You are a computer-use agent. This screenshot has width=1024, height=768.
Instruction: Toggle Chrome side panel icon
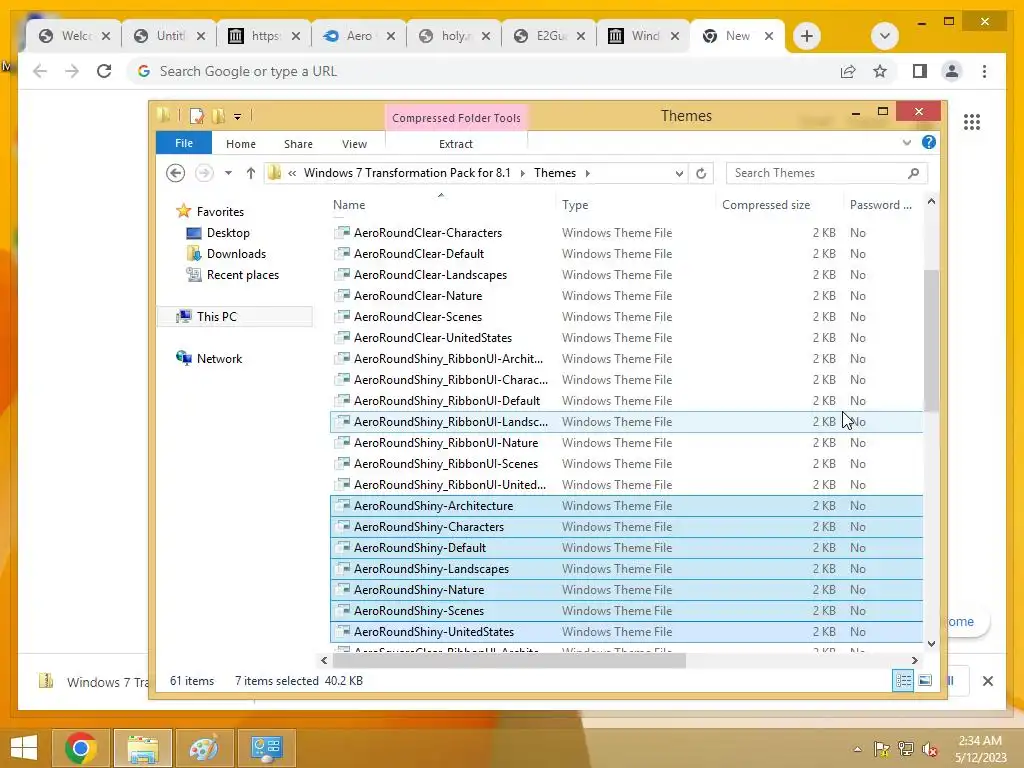tap(920, 71)
